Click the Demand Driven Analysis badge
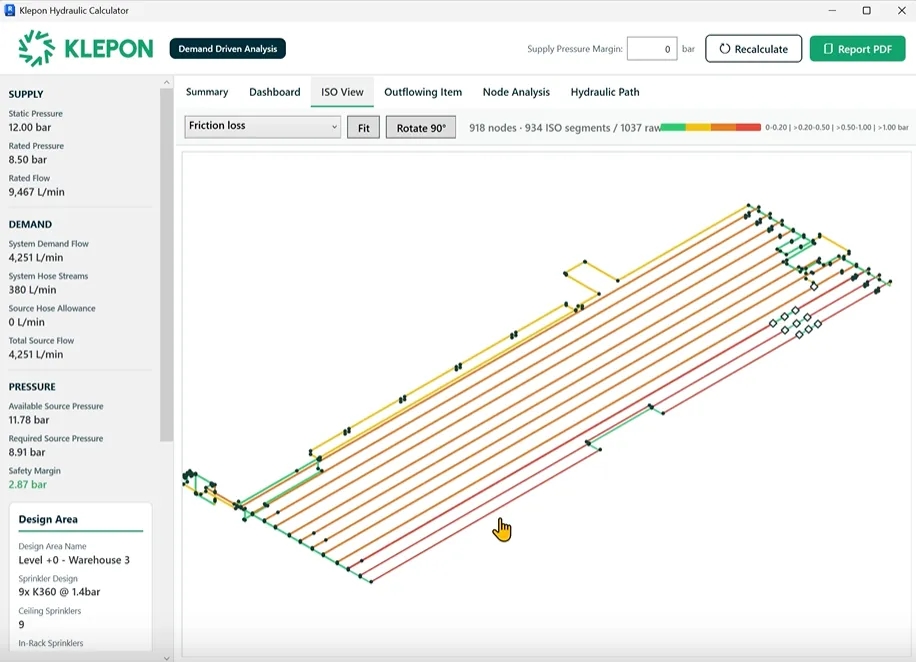Screen dimensions: 916x662 228,48
